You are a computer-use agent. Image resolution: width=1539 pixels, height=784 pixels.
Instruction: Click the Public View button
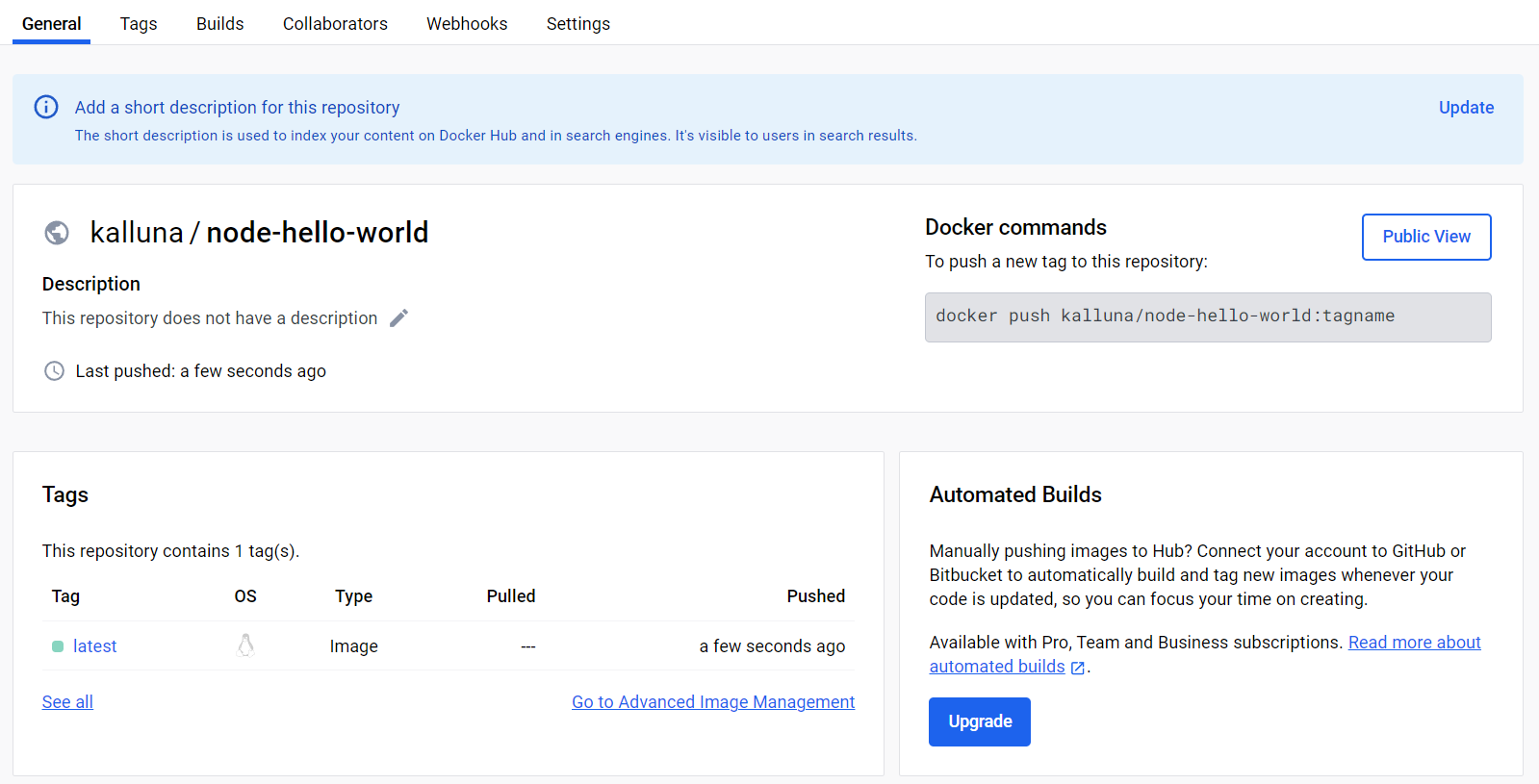[1426, 237]
